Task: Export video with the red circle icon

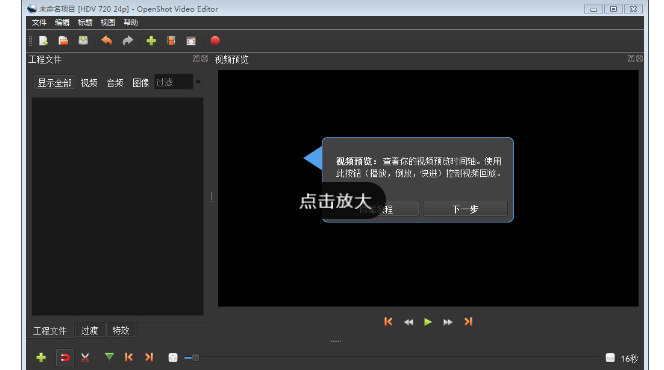Action: tap(215, 41)
